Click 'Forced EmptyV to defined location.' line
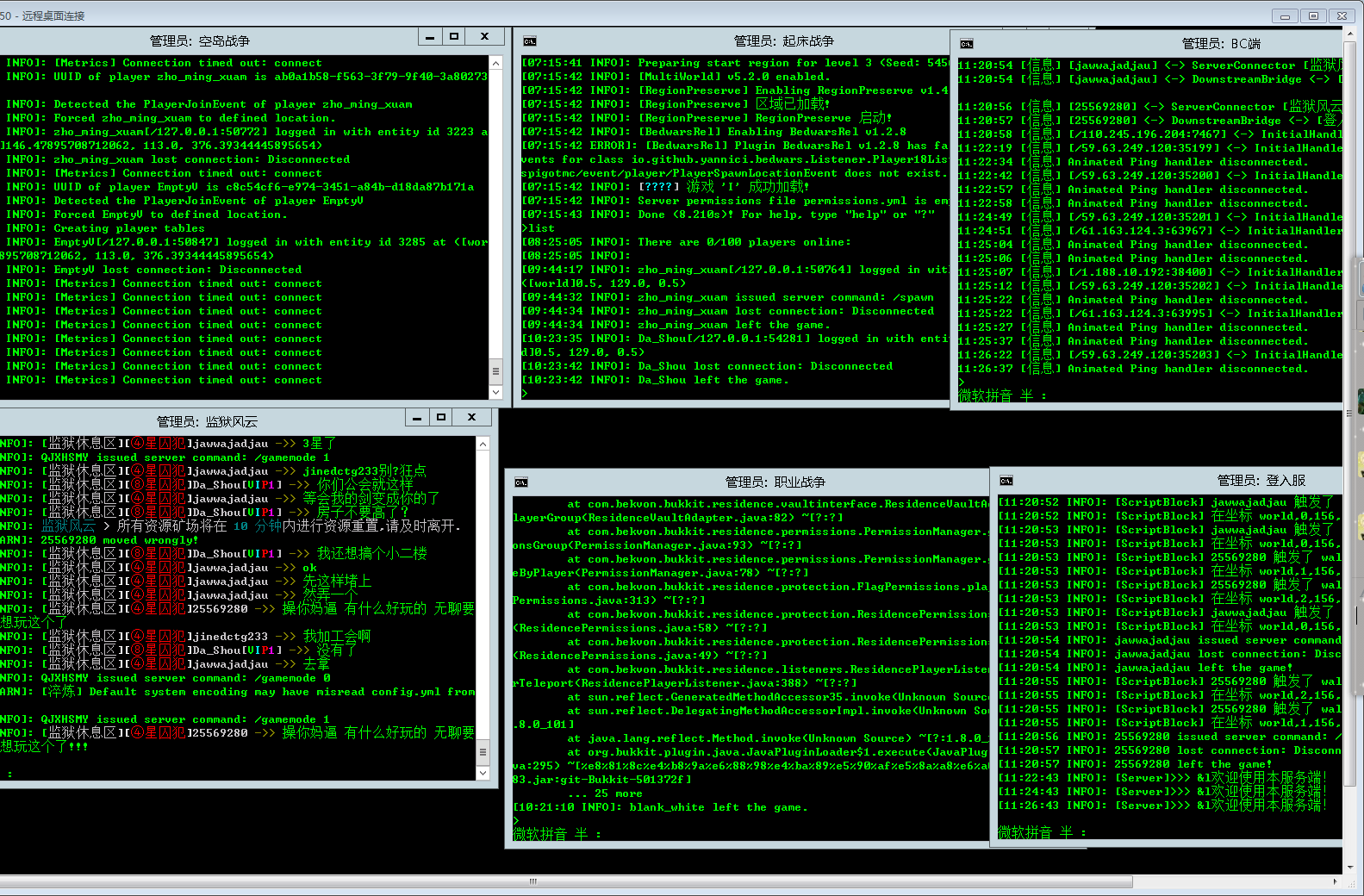Viewport: 1364px width, 896px height. tap(145, 215)
